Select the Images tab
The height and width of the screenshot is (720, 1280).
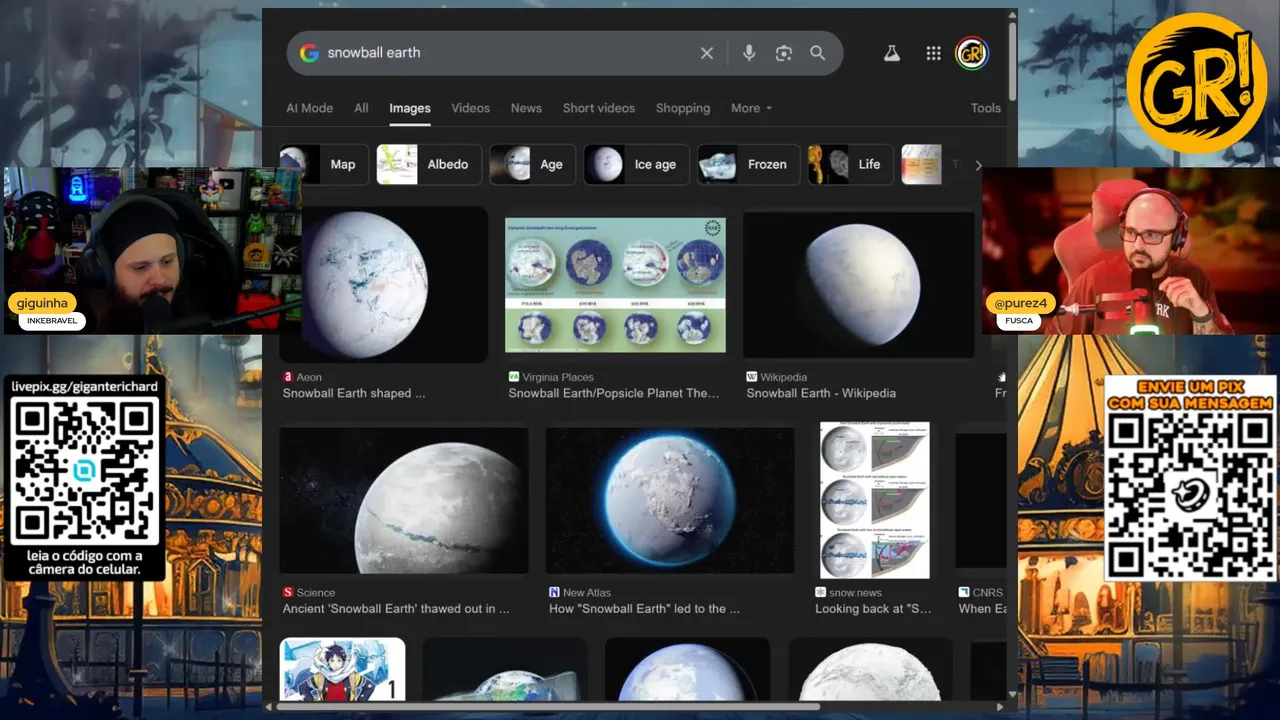click(x=410, y=108)
